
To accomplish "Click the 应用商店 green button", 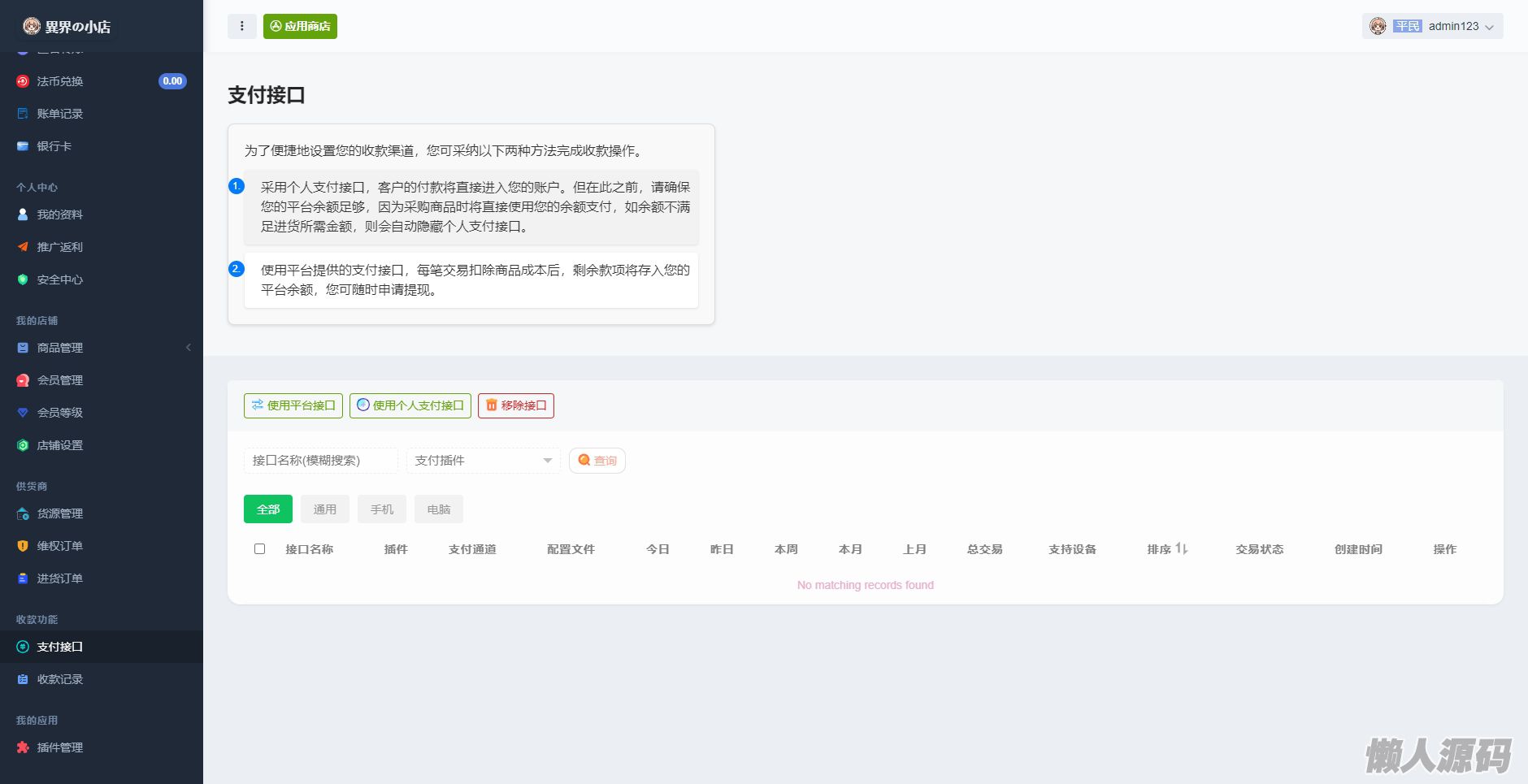I will 300,26.
